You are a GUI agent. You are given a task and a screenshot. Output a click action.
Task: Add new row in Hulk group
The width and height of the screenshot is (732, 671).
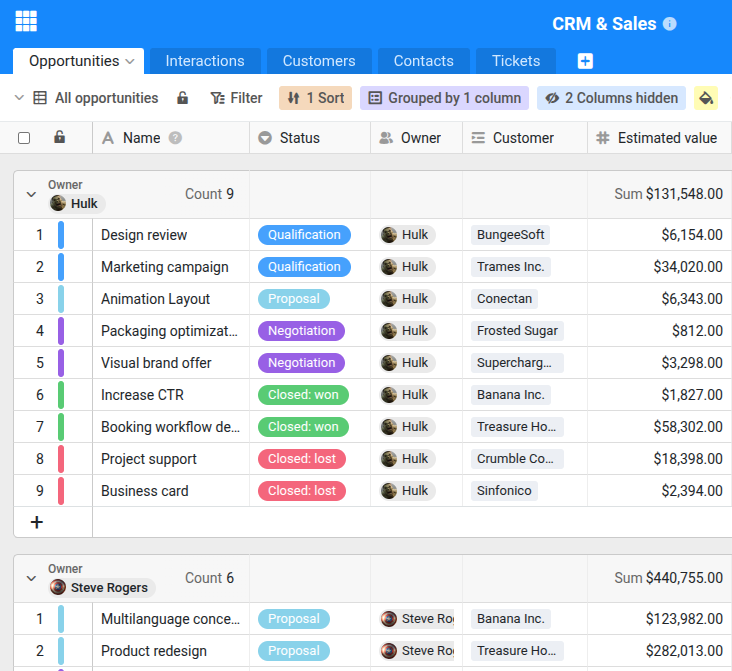coord(36,522)
